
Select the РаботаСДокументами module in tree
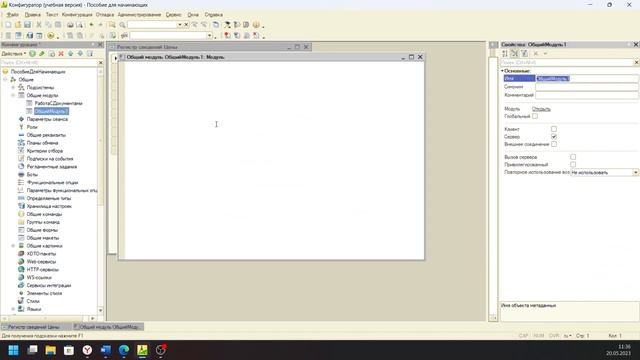(58, 103)
